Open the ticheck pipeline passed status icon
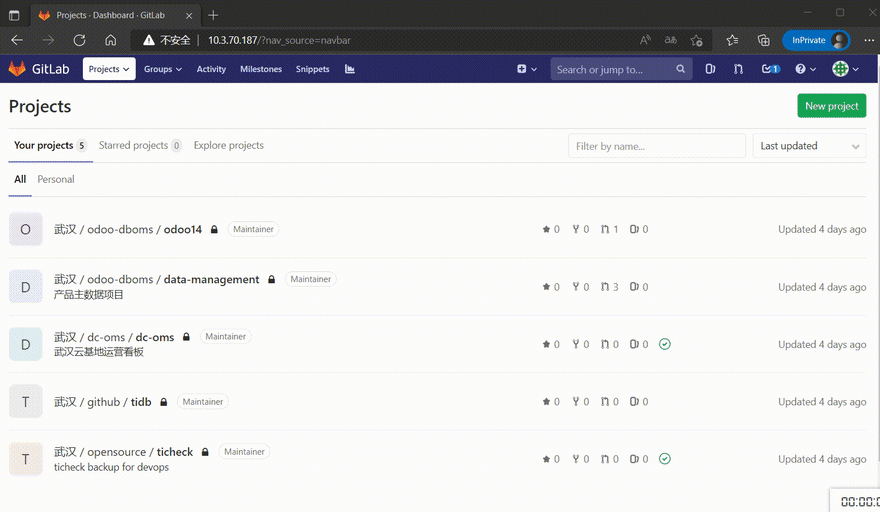 [664, 459]
